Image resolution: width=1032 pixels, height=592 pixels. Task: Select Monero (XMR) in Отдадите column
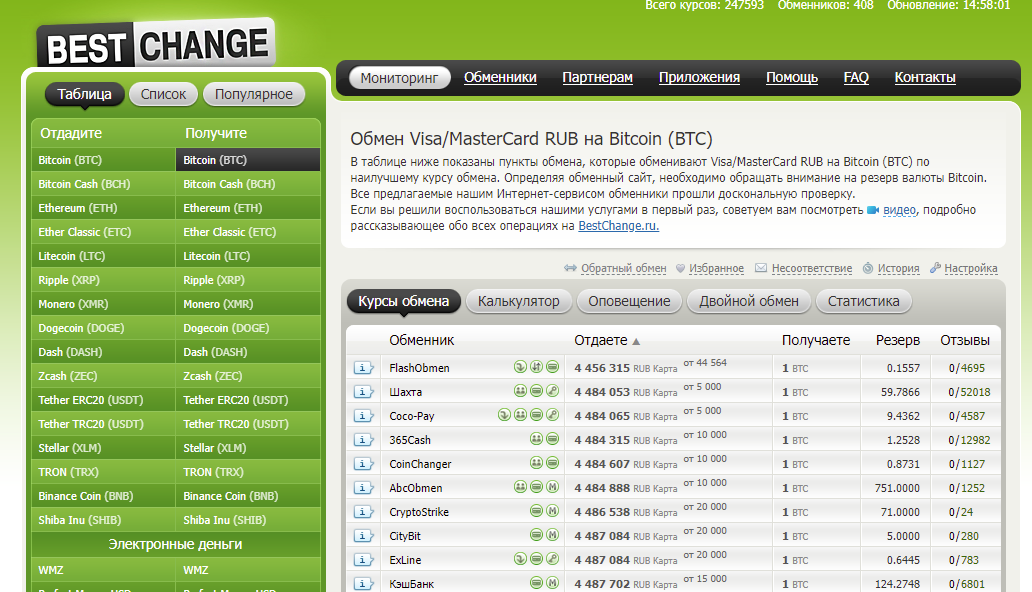pyautogui.click(x=103, y=304)
